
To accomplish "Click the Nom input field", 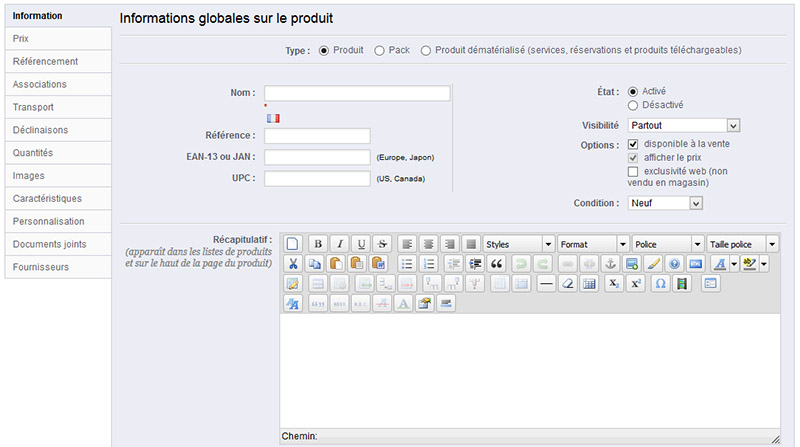I will [x=357, y=93].
